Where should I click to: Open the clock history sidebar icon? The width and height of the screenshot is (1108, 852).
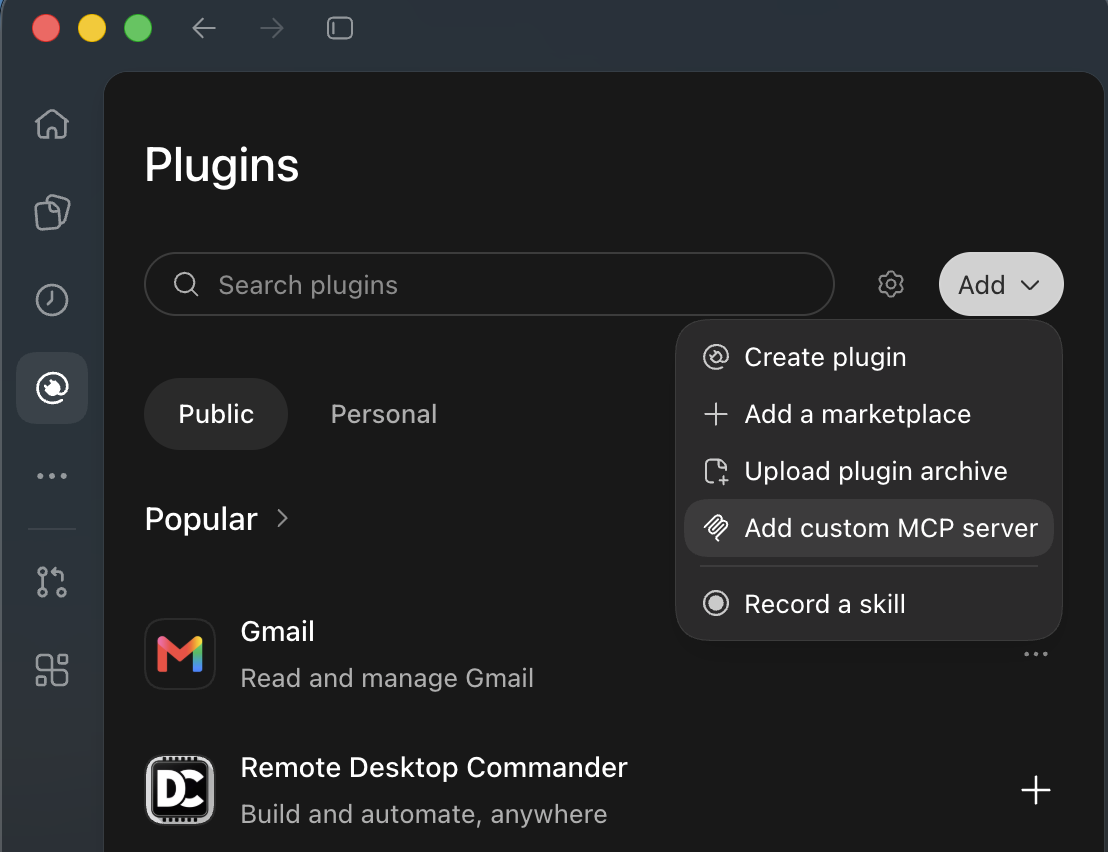52,300
